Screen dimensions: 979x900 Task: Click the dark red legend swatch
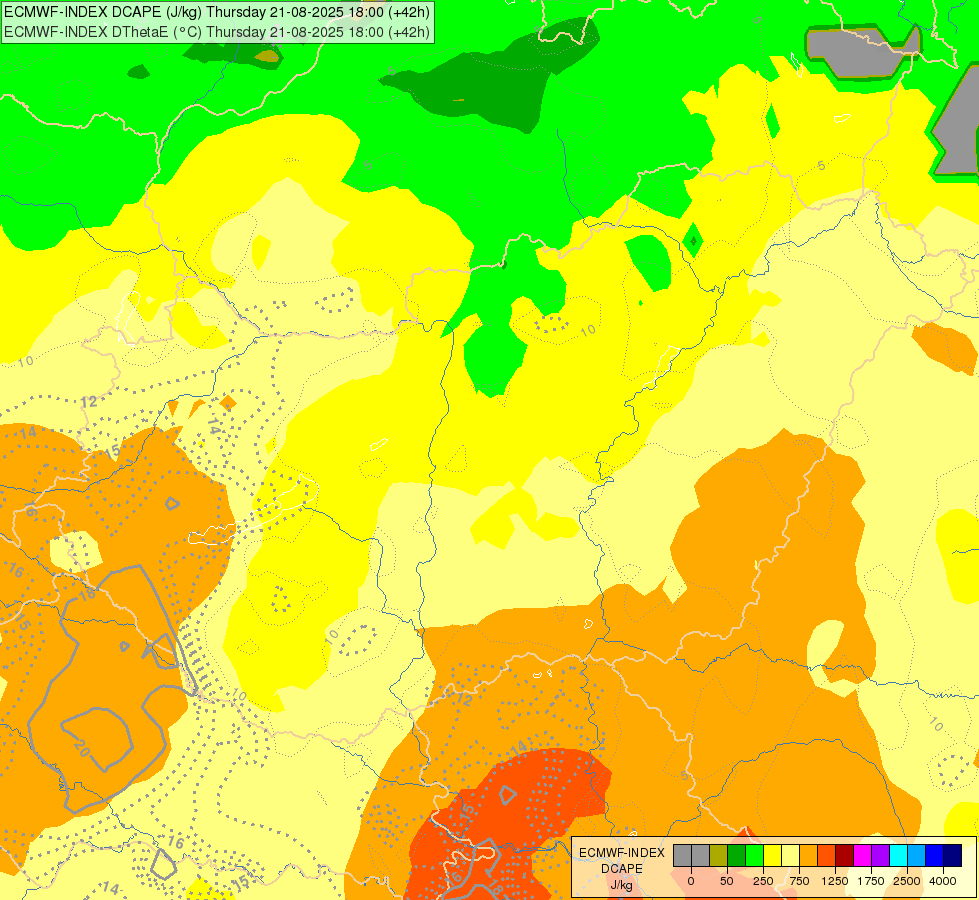pos(845,856)
